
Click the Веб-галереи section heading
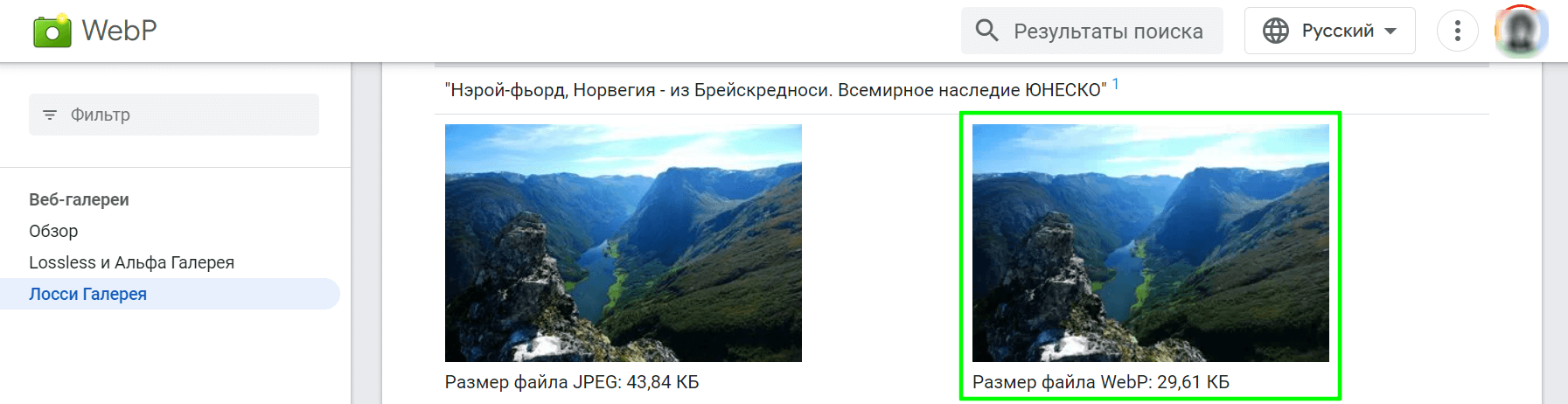[79, 199]
